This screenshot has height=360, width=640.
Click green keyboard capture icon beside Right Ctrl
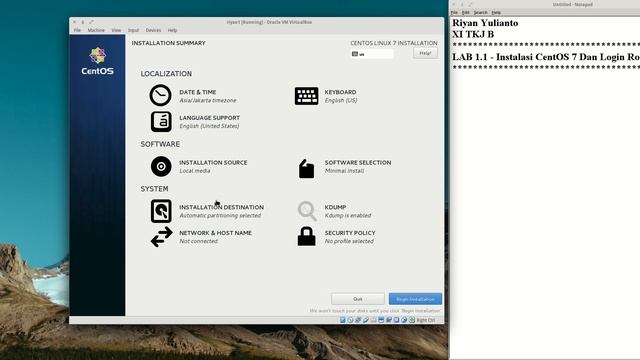point(412,320)
